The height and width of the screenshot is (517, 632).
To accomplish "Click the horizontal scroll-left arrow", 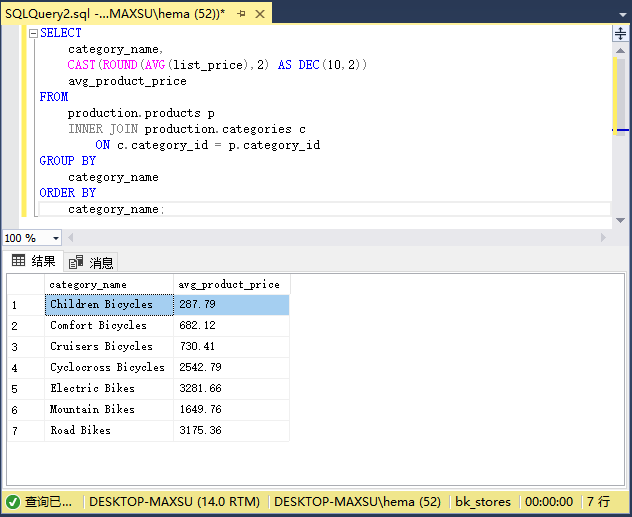I will coord(71,237).
